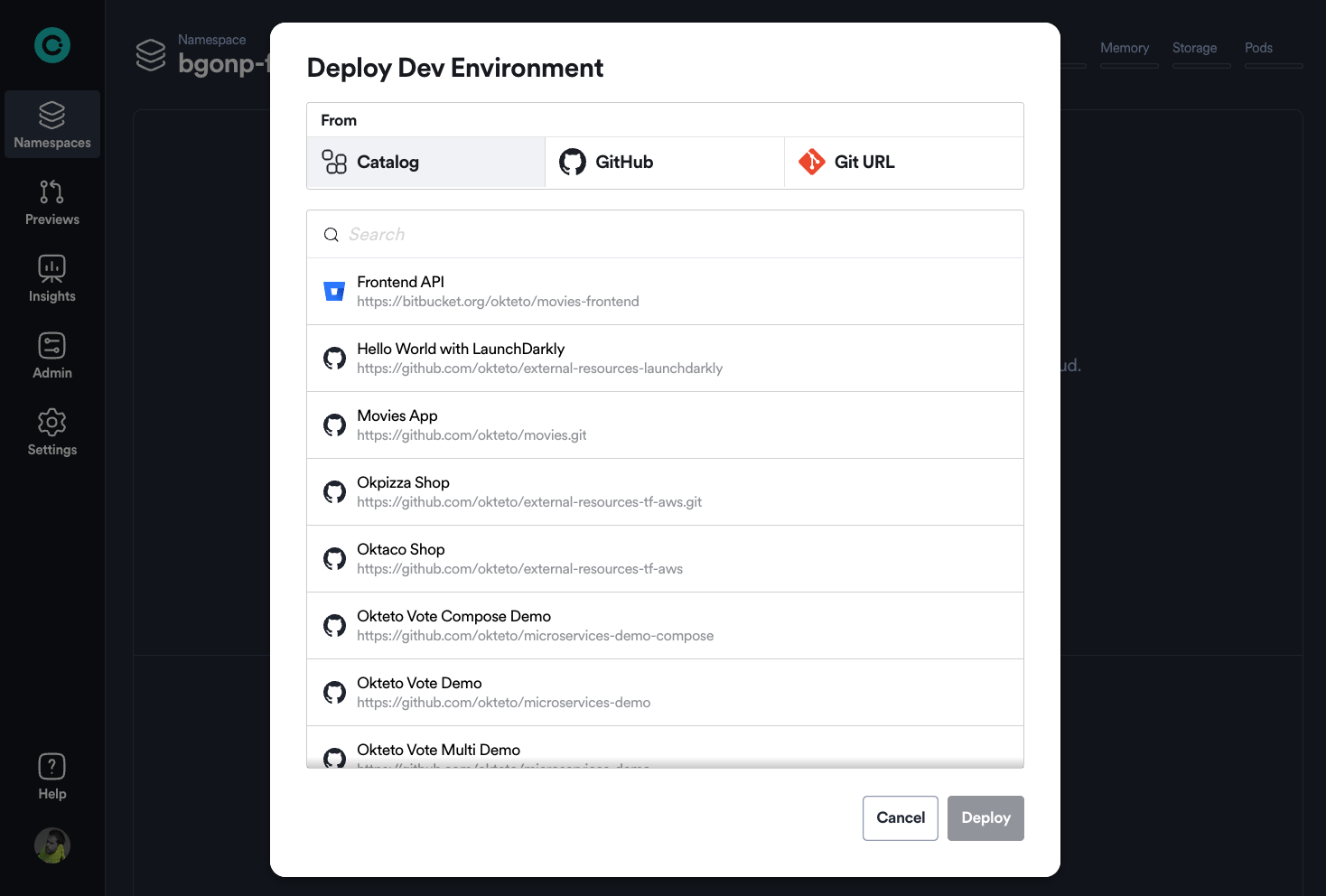Image resolution: width=1326 pixels, height=896 pixels.
Task: Select the Previews sidebar icon
Action: (51, 201)
